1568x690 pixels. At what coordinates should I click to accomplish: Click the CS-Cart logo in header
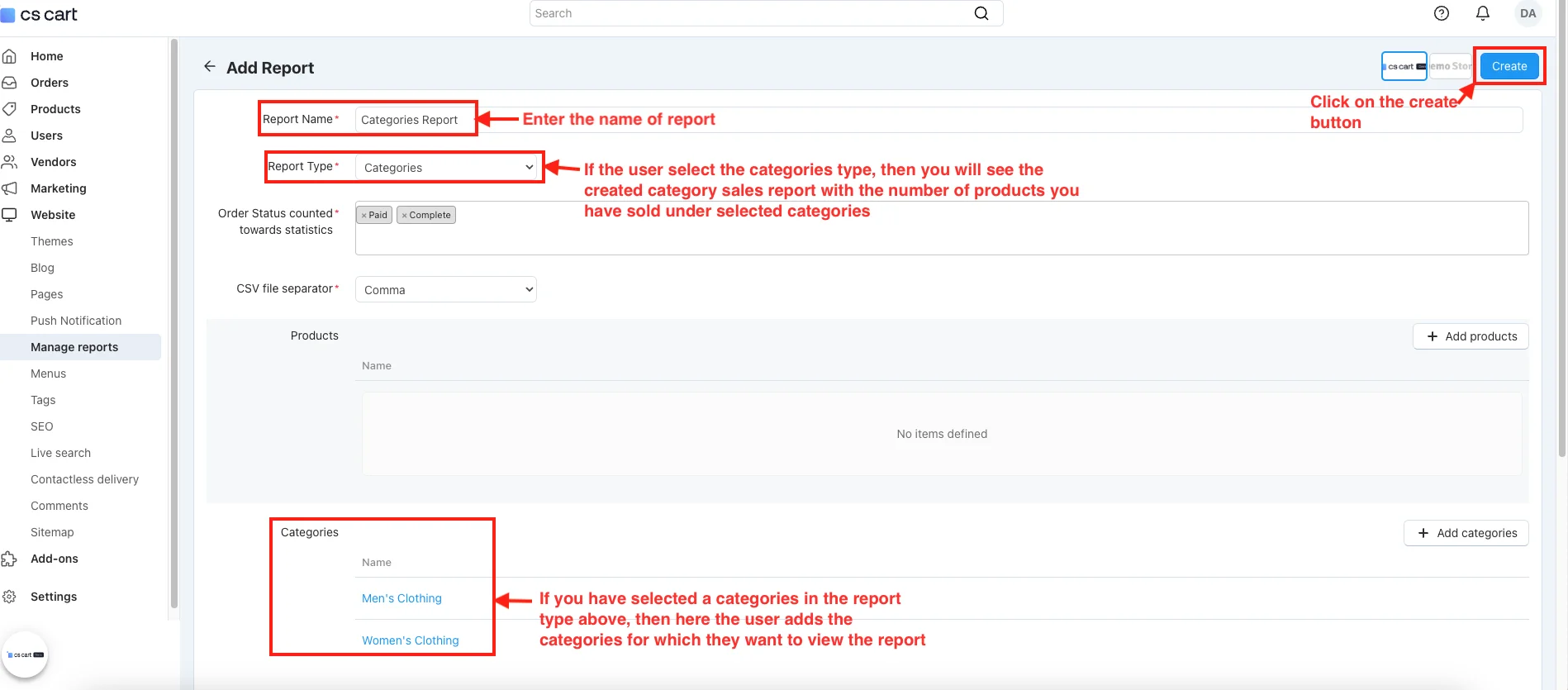point(40,14)
